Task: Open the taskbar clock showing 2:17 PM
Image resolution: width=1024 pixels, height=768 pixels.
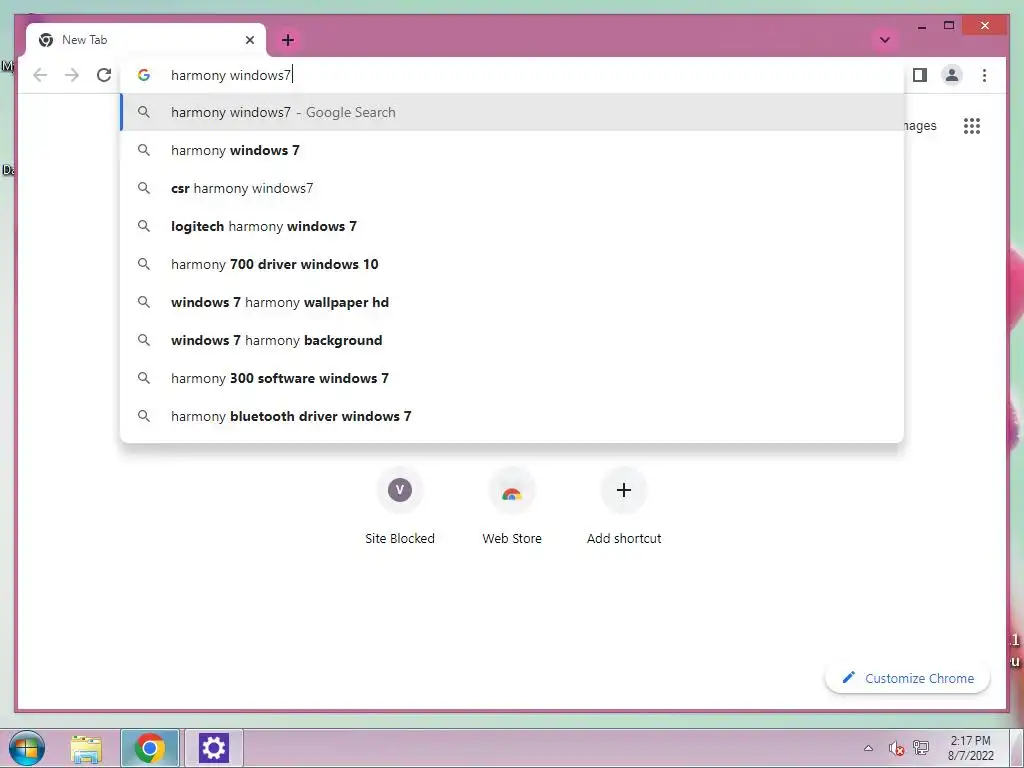Action: [970, 748]
